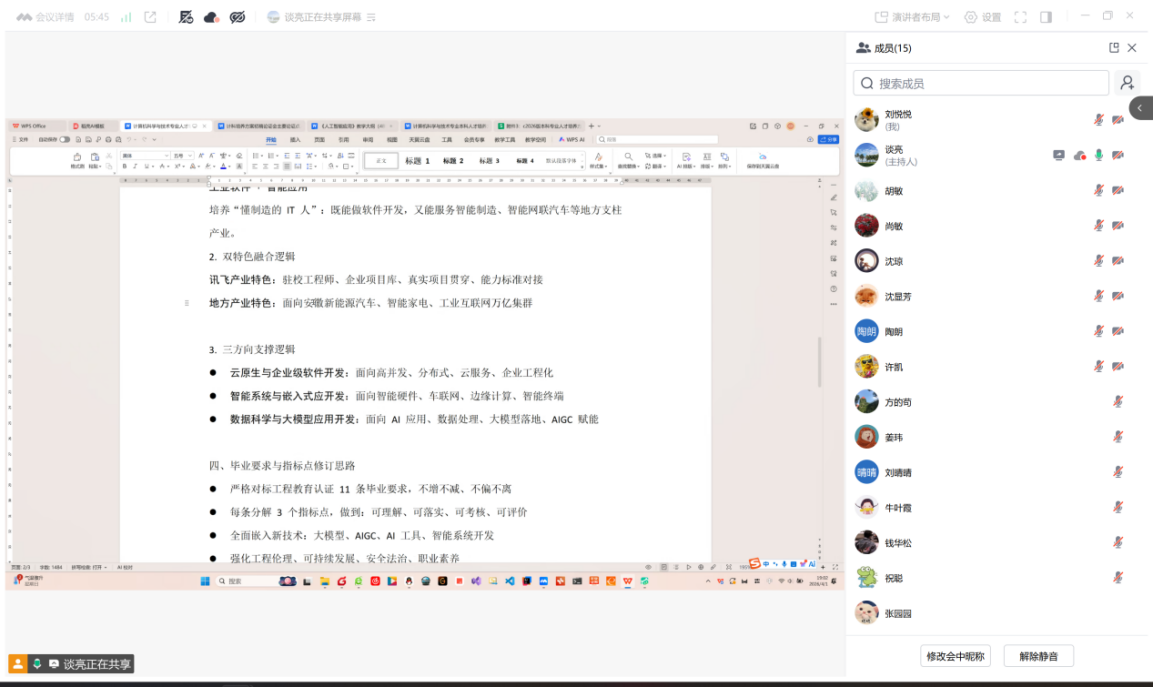The image size is (1153, 687).
Task: Open Find with the magnifier icon
Action: click(628, 156)
